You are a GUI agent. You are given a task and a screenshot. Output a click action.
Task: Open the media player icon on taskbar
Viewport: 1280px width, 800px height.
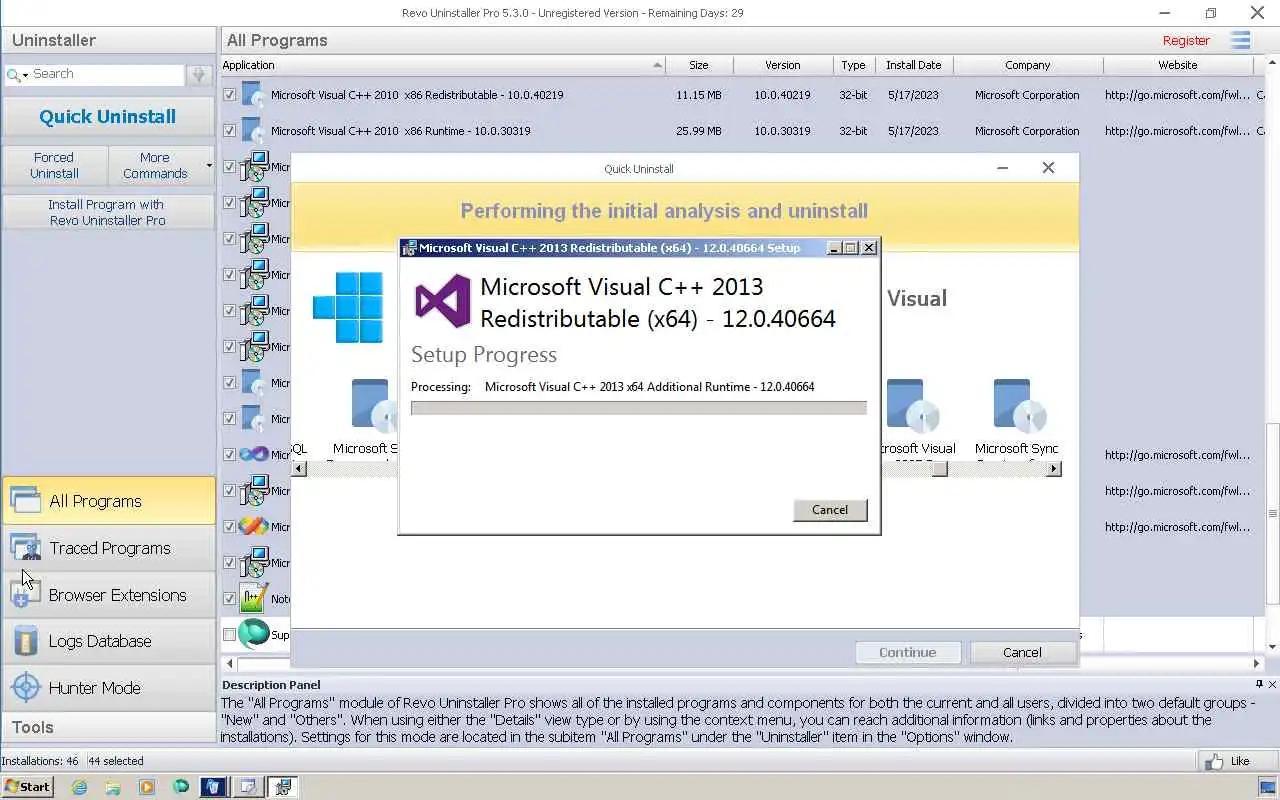(x=147, y=787)
